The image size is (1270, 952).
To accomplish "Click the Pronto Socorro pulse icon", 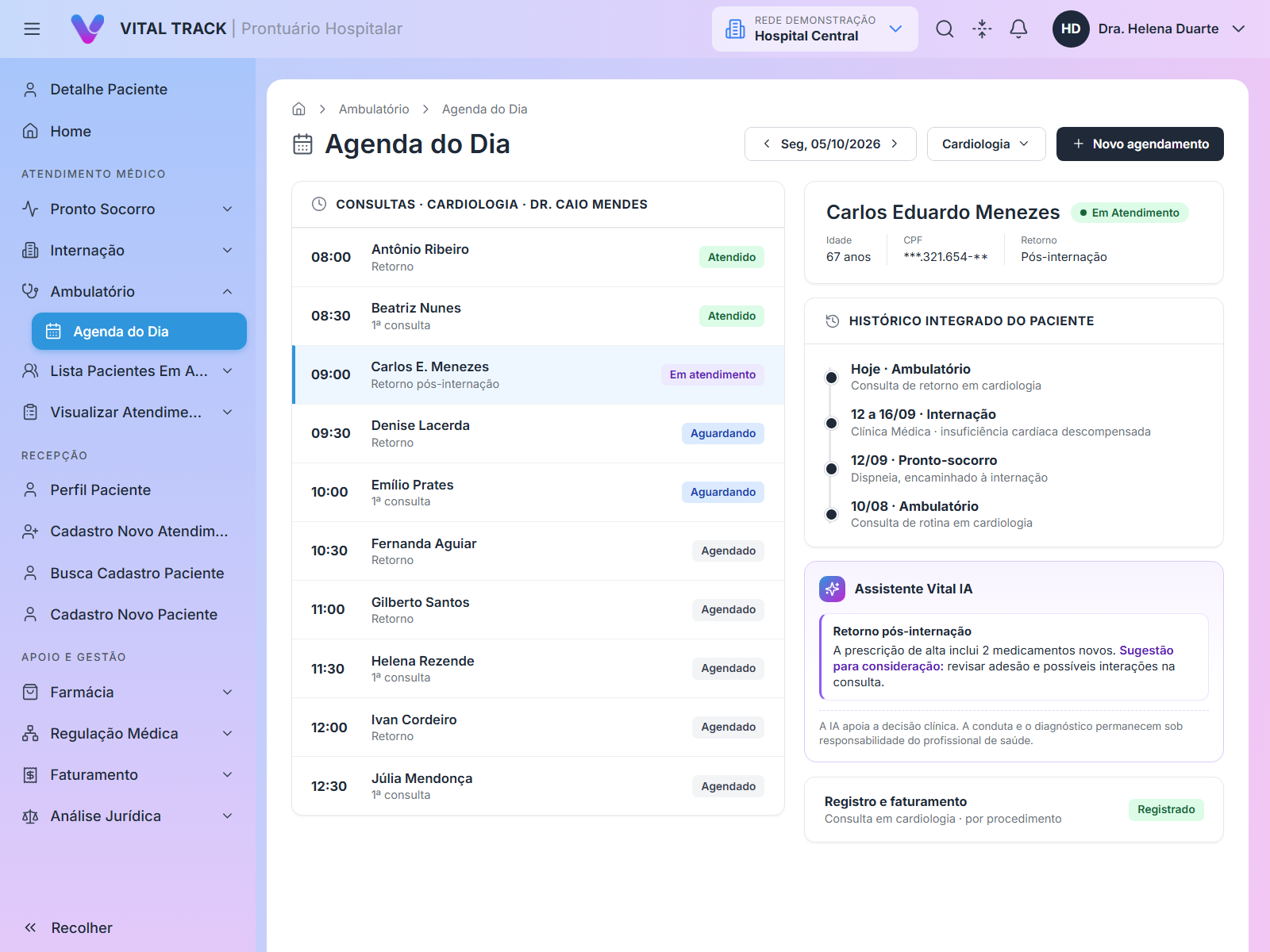I will pyautogui.click(x=30, y=209).
